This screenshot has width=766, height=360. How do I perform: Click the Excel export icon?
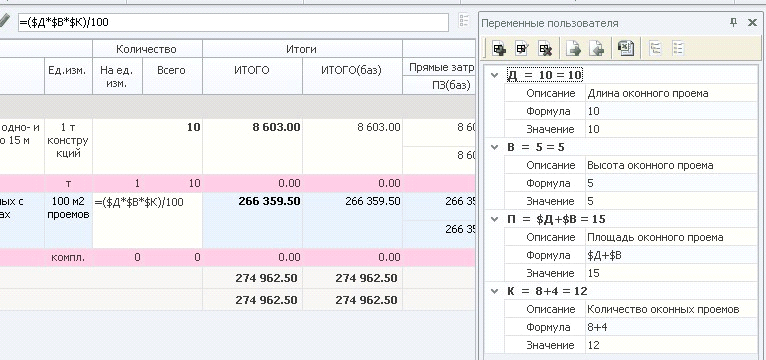[626, 48]
